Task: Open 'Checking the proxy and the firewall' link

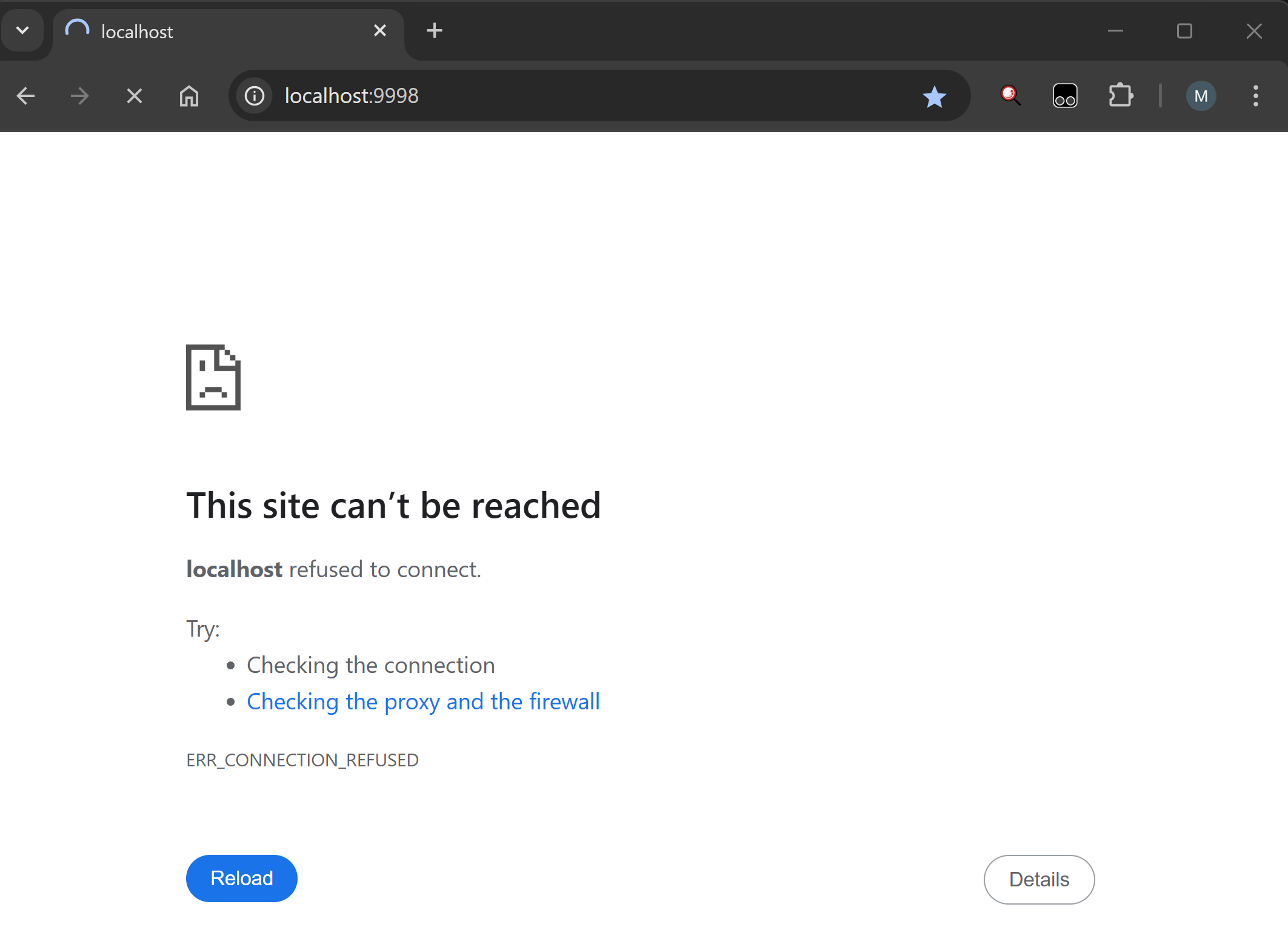Action: 423,701
